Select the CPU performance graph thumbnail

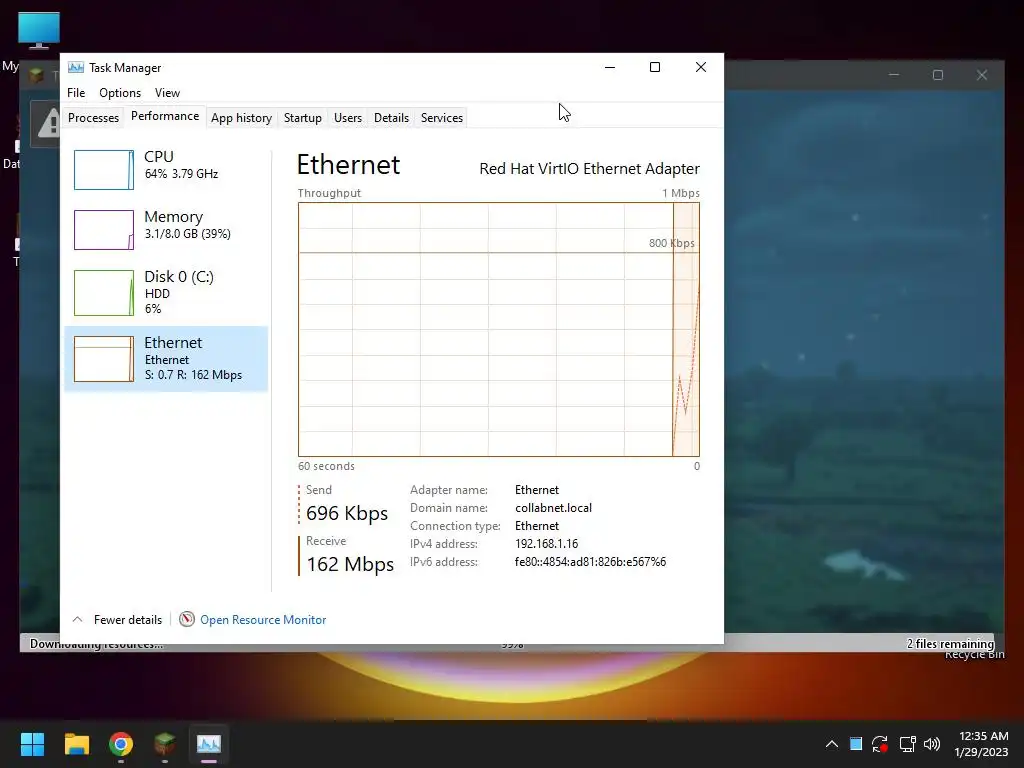104,170
